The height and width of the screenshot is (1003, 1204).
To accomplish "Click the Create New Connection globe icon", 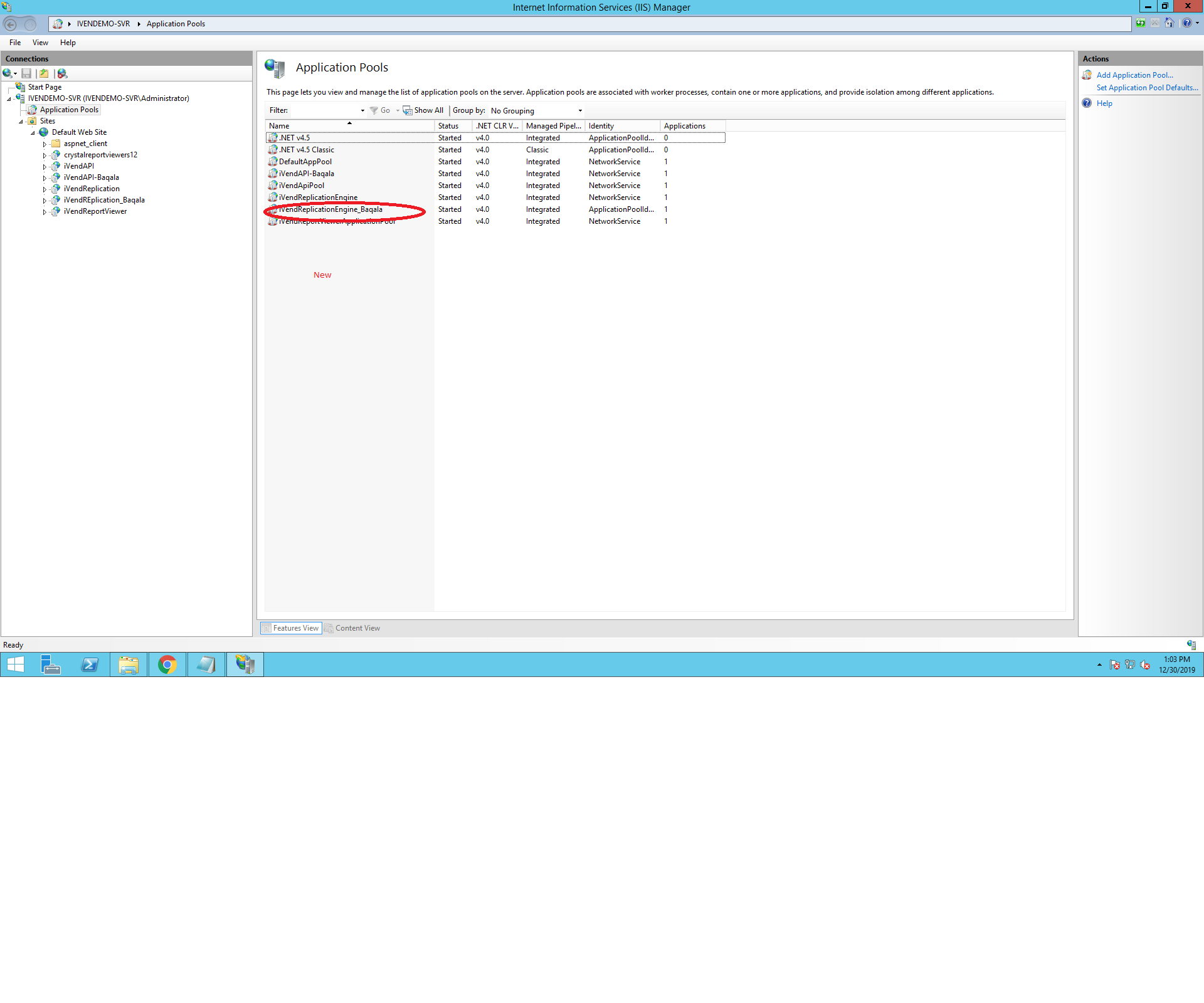I will point(8,73).
